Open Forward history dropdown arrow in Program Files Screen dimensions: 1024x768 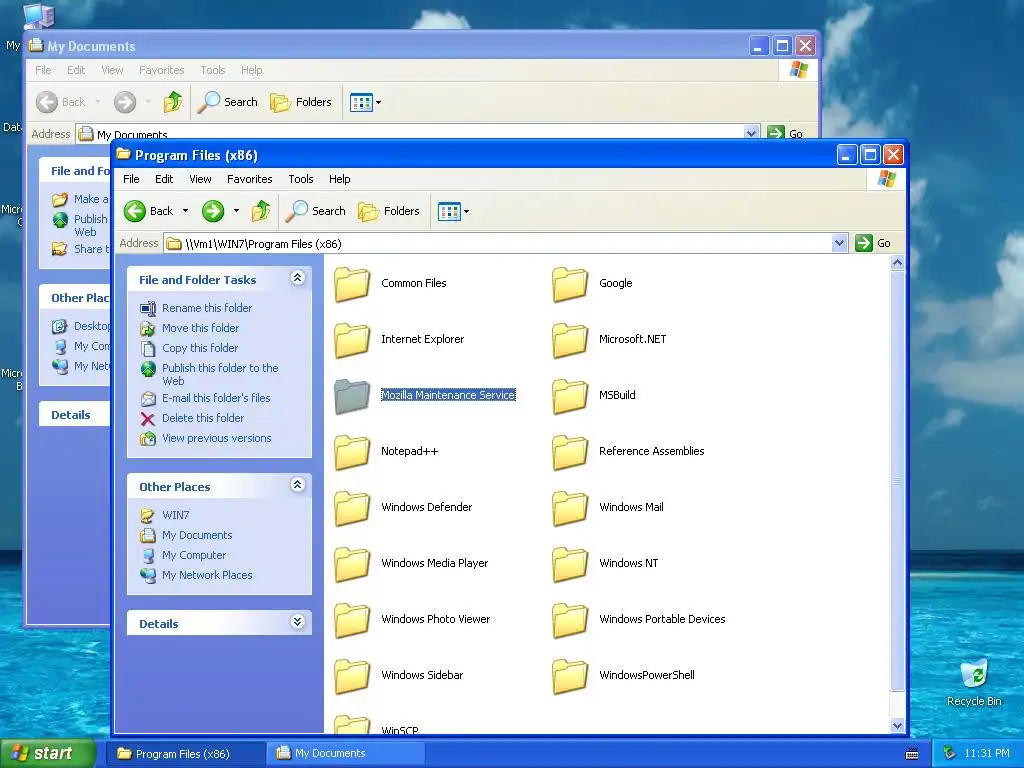pos(236,211)
